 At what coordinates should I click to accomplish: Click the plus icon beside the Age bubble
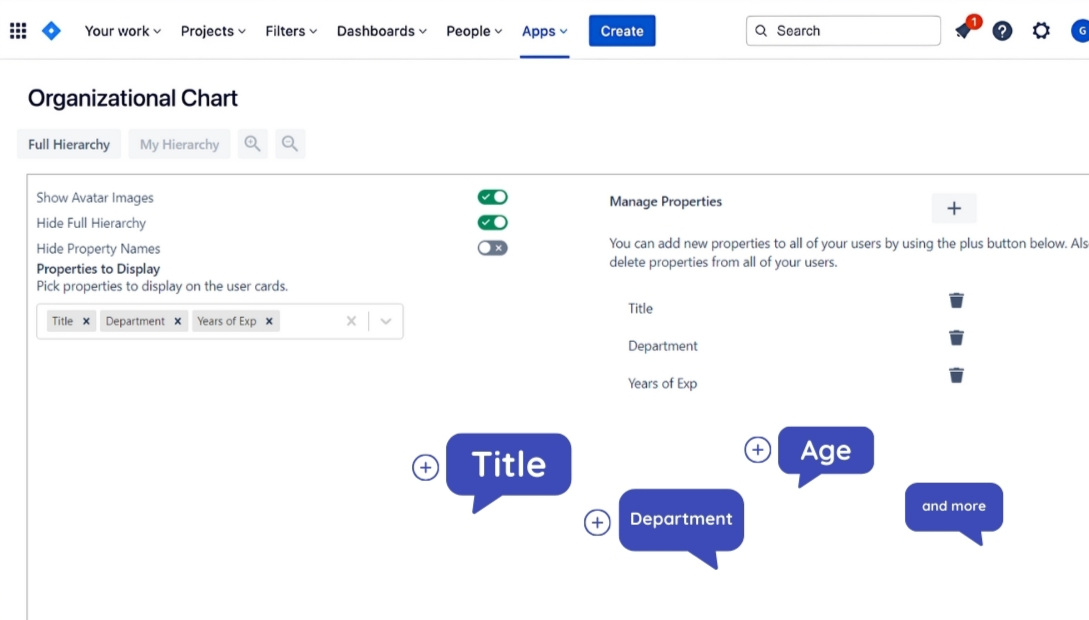tap(757, 450)
